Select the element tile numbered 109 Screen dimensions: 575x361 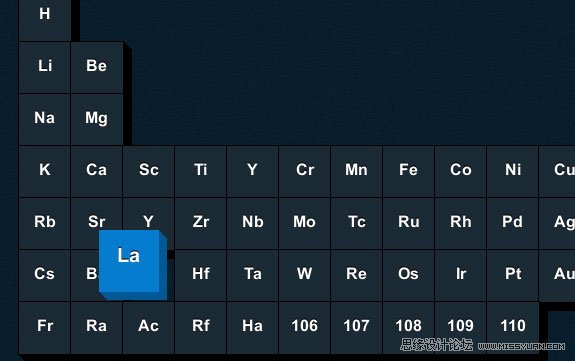tap(461, 327)
